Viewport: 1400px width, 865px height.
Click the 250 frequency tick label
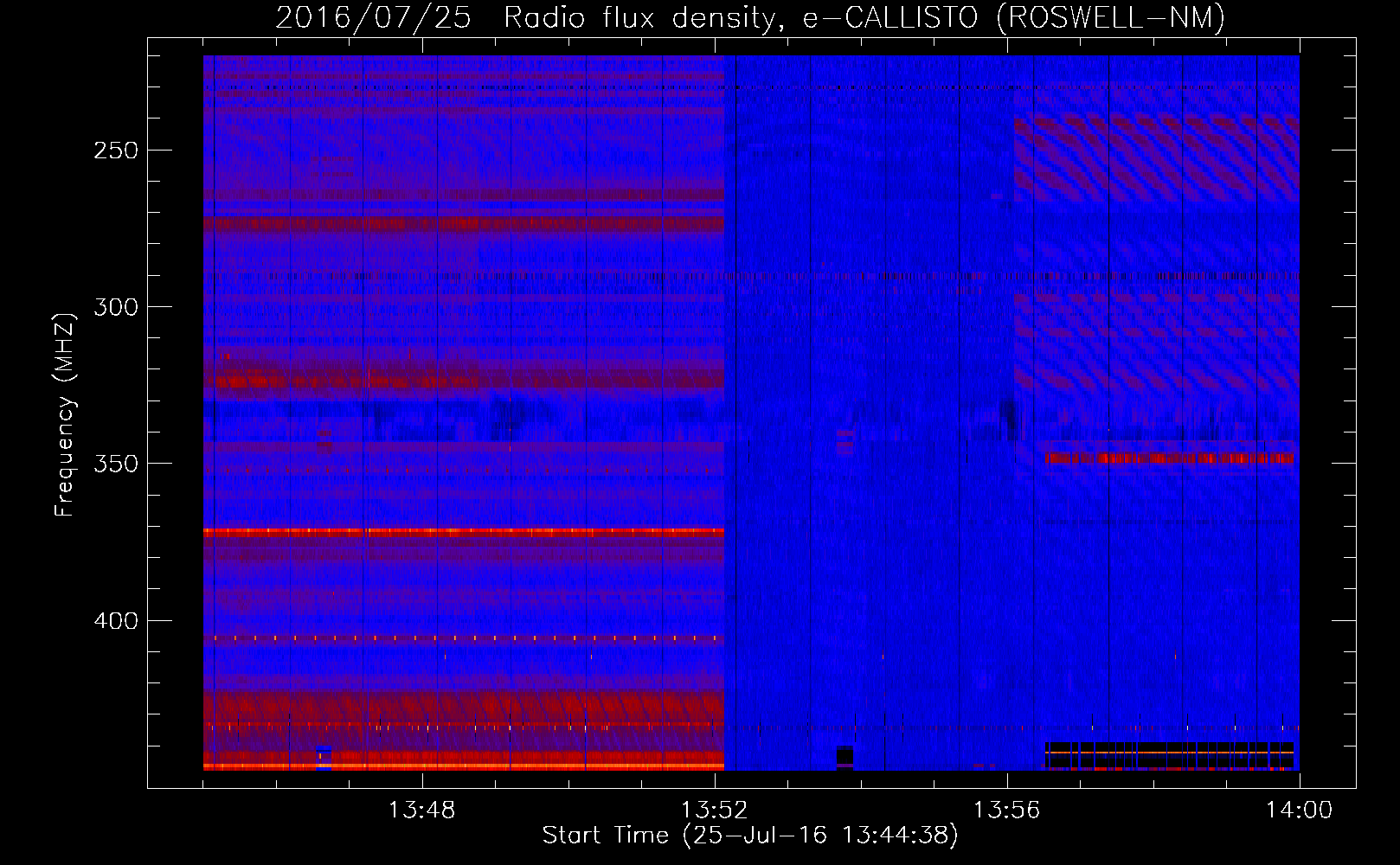[116, 151]
